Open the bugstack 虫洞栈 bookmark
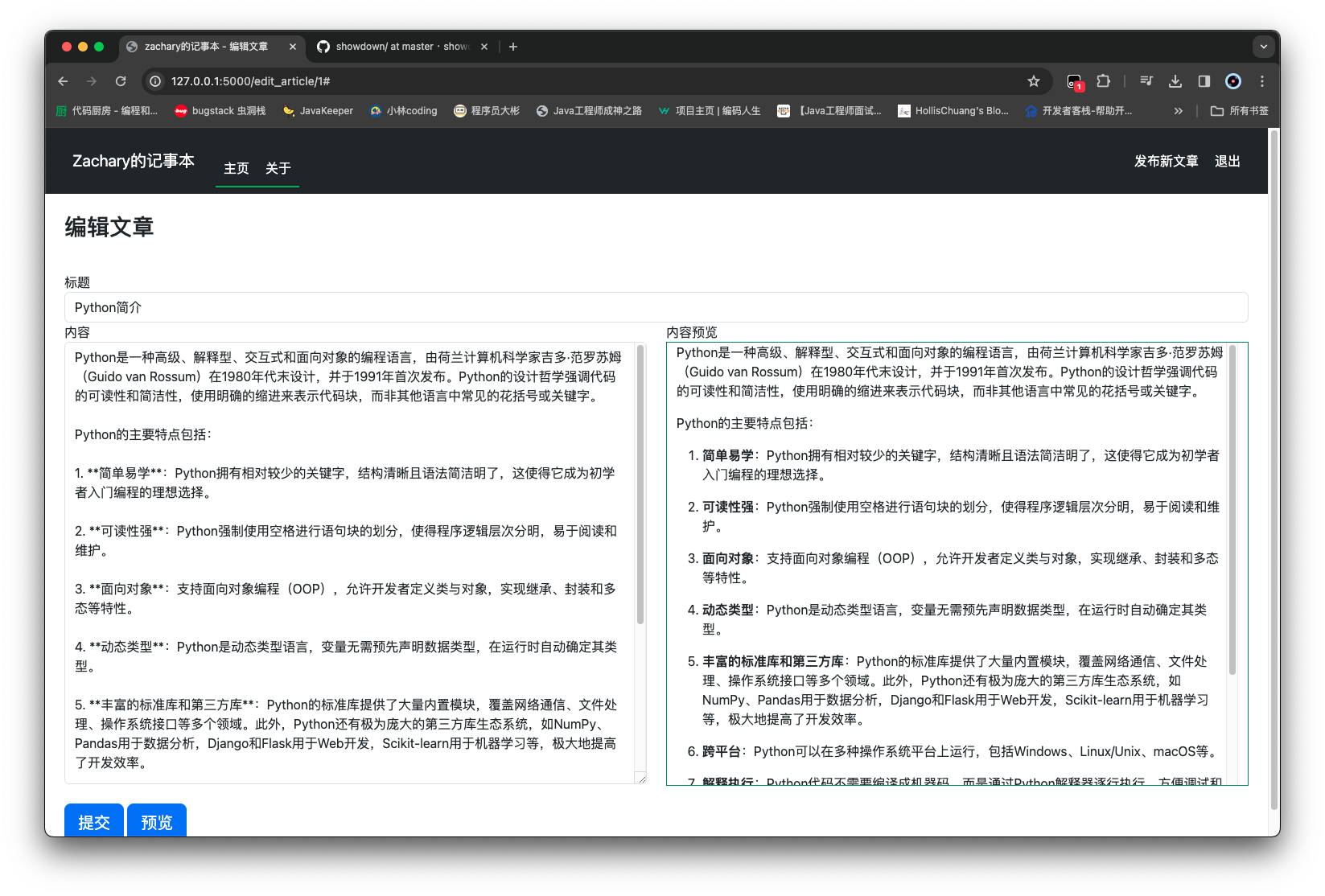 (220, 111)
